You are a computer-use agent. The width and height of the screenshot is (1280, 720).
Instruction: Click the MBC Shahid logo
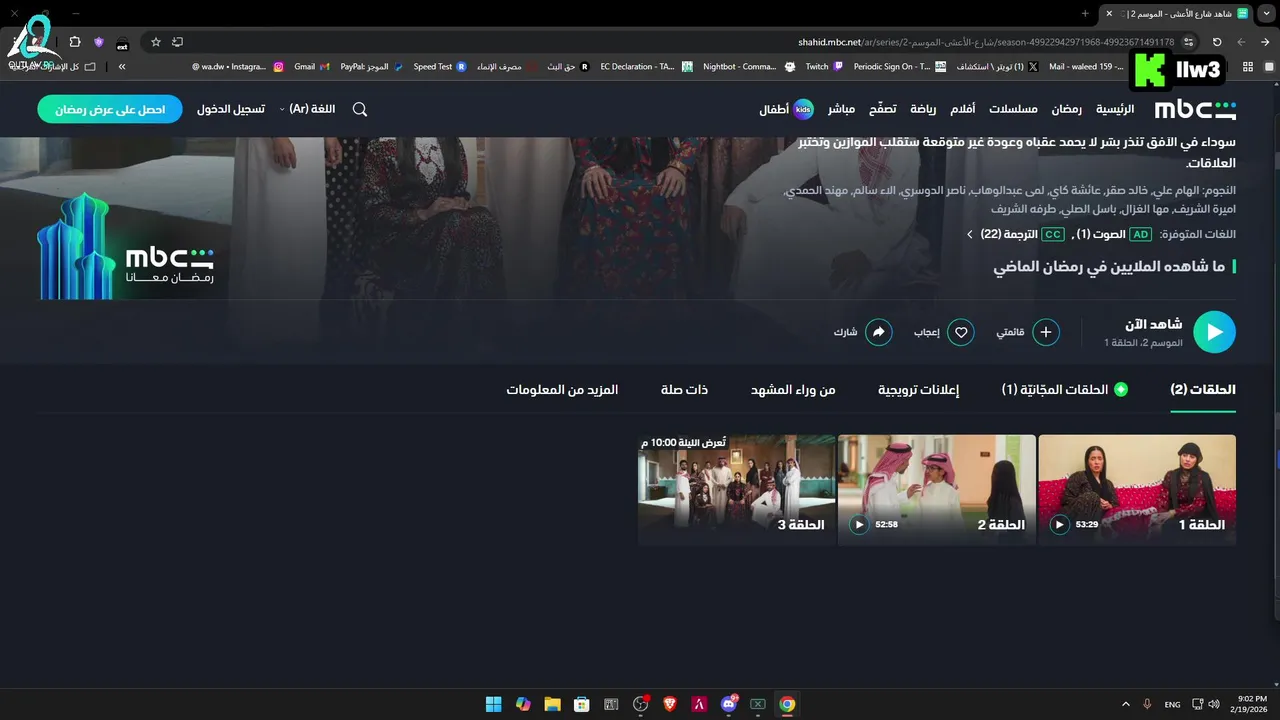[1195, 109]
